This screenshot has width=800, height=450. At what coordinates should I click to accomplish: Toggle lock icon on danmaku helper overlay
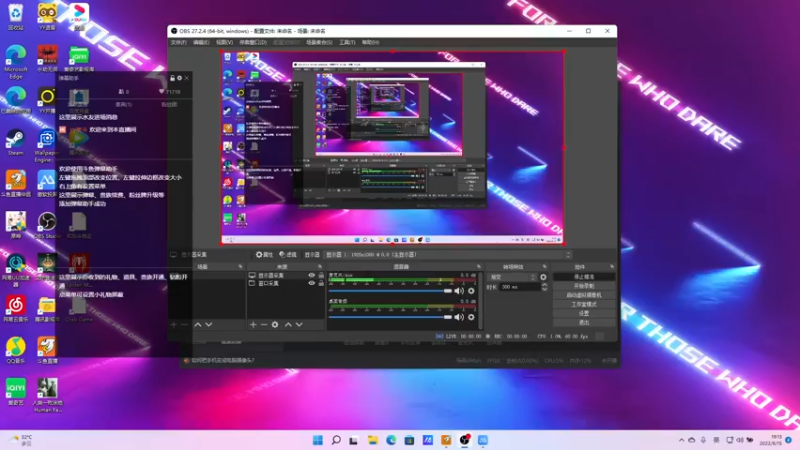coord(172,78)
